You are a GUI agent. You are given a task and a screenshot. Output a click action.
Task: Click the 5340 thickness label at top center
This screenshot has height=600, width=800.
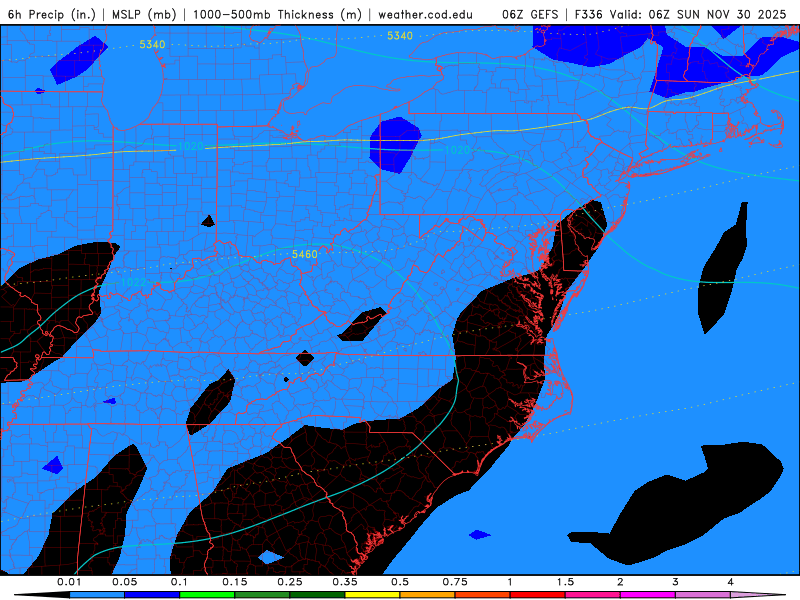coord(399,36)
